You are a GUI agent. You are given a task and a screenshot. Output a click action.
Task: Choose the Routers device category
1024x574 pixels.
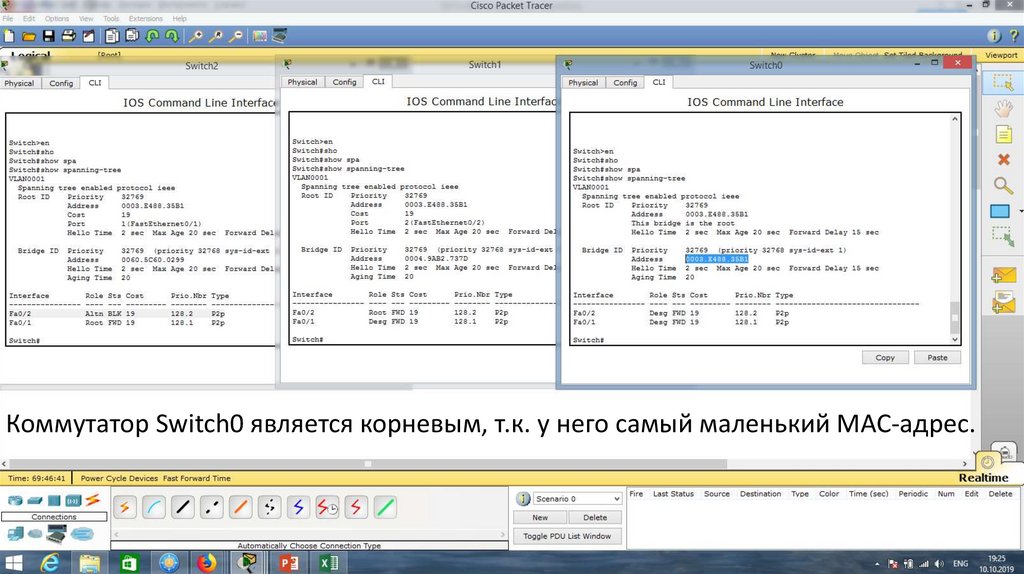tap(14, 501)
